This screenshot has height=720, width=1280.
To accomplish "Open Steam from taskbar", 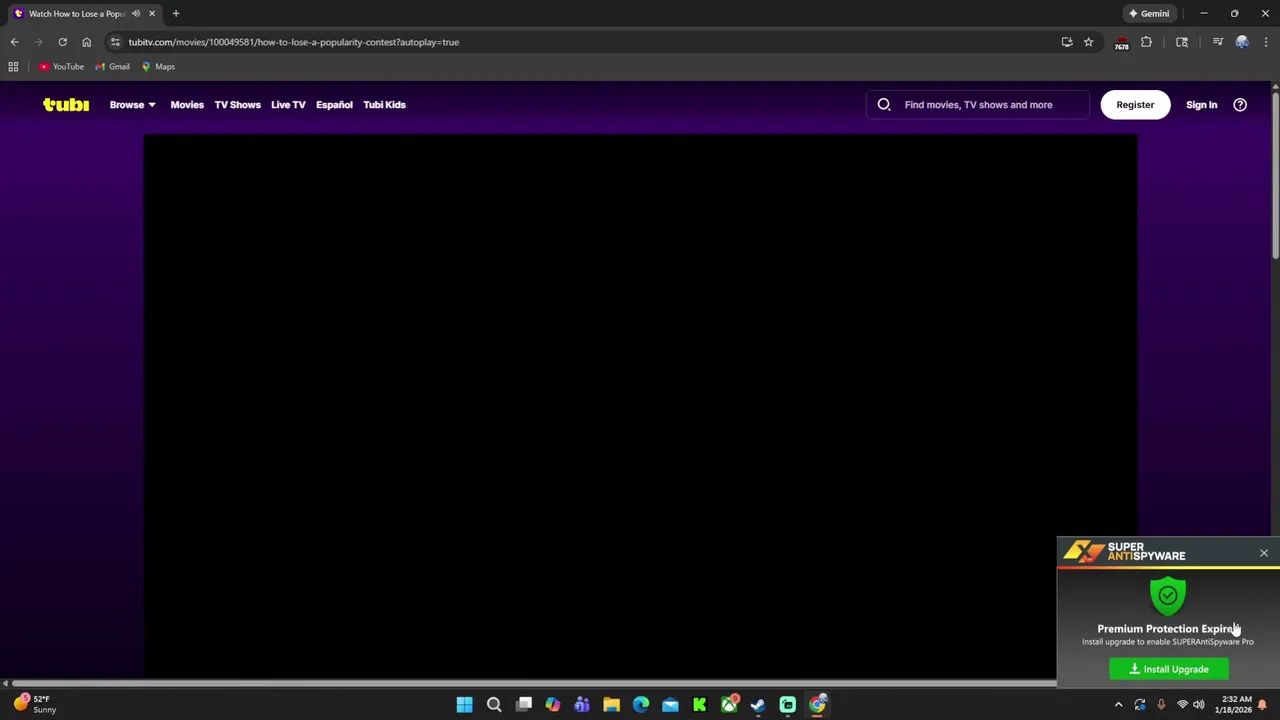I will [758, 705].
